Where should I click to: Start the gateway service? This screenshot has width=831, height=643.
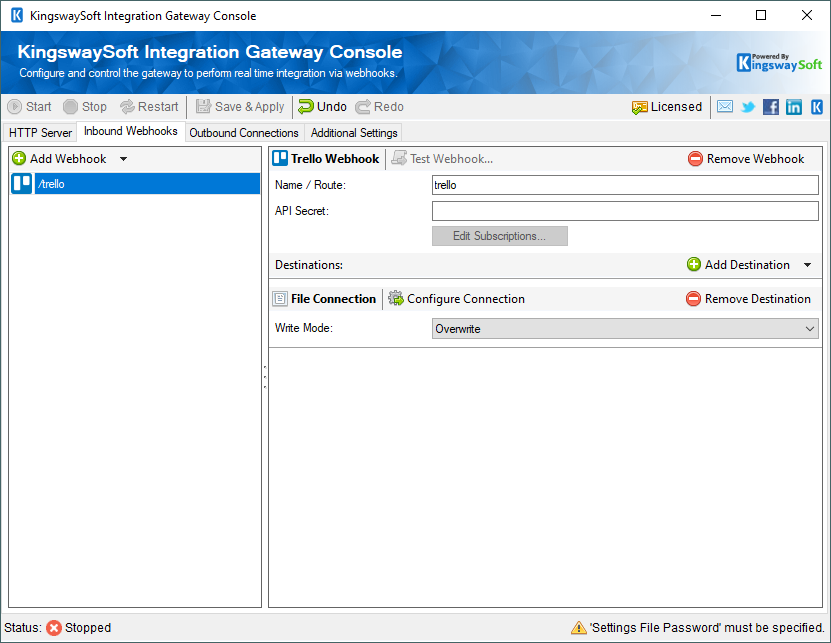coord(29,107)
